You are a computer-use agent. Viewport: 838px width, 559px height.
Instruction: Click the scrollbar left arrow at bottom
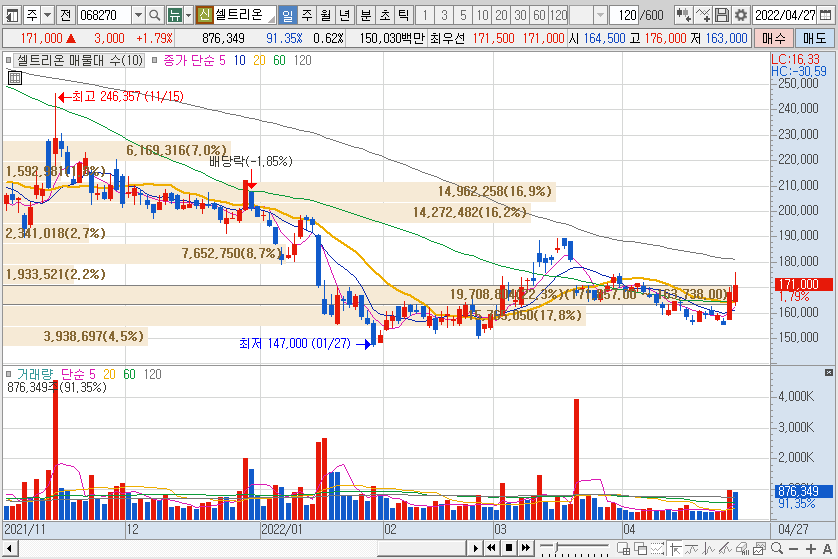pyautogui.click(x=9, y=548)
